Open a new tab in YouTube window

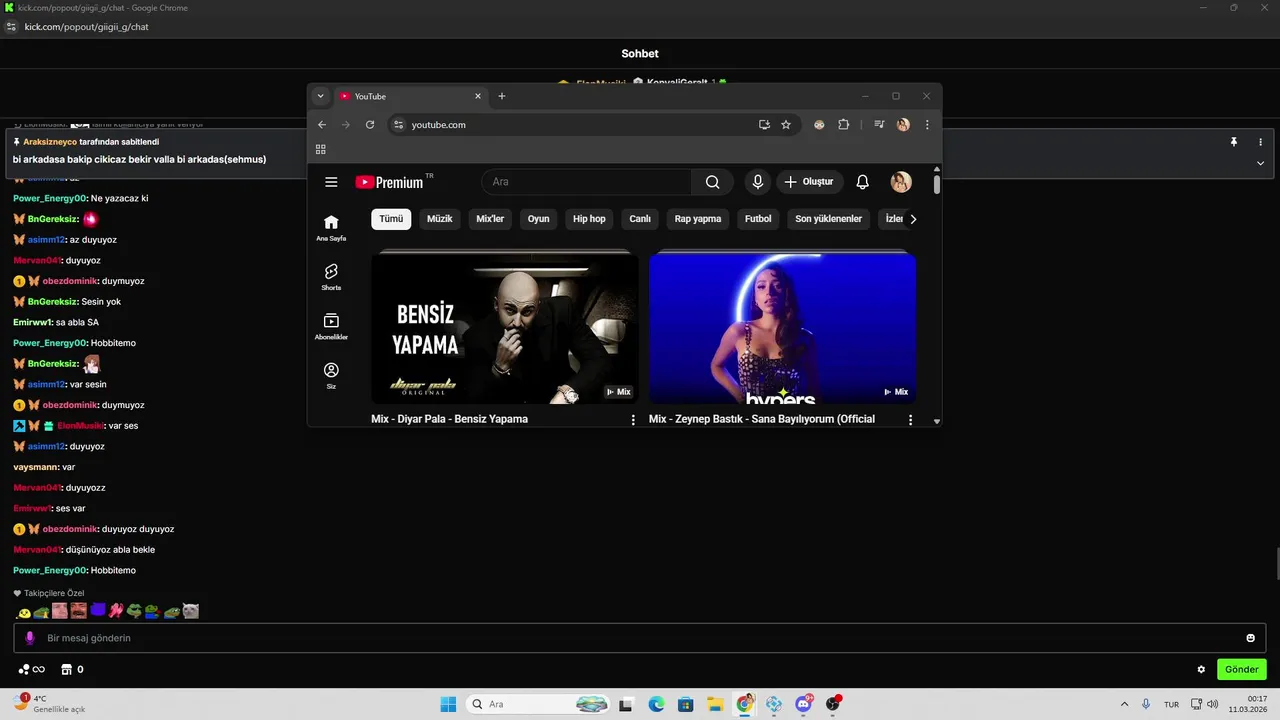click(x=502, y=96)
